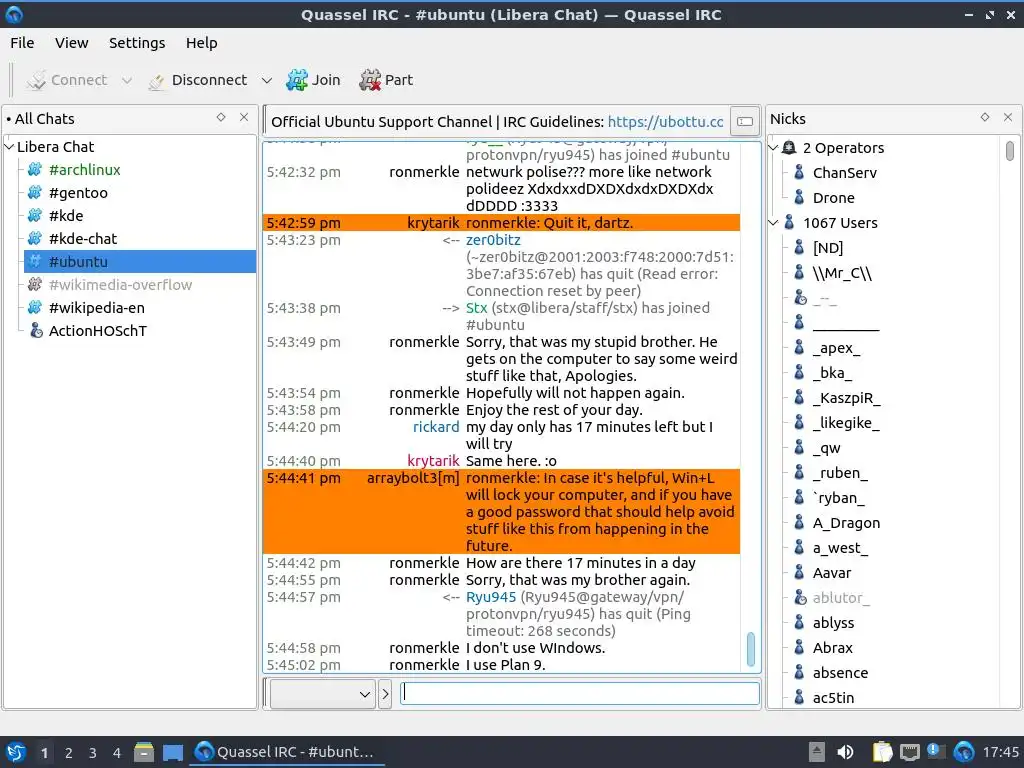Click the chat view scrollbar handle

[750, 648]
